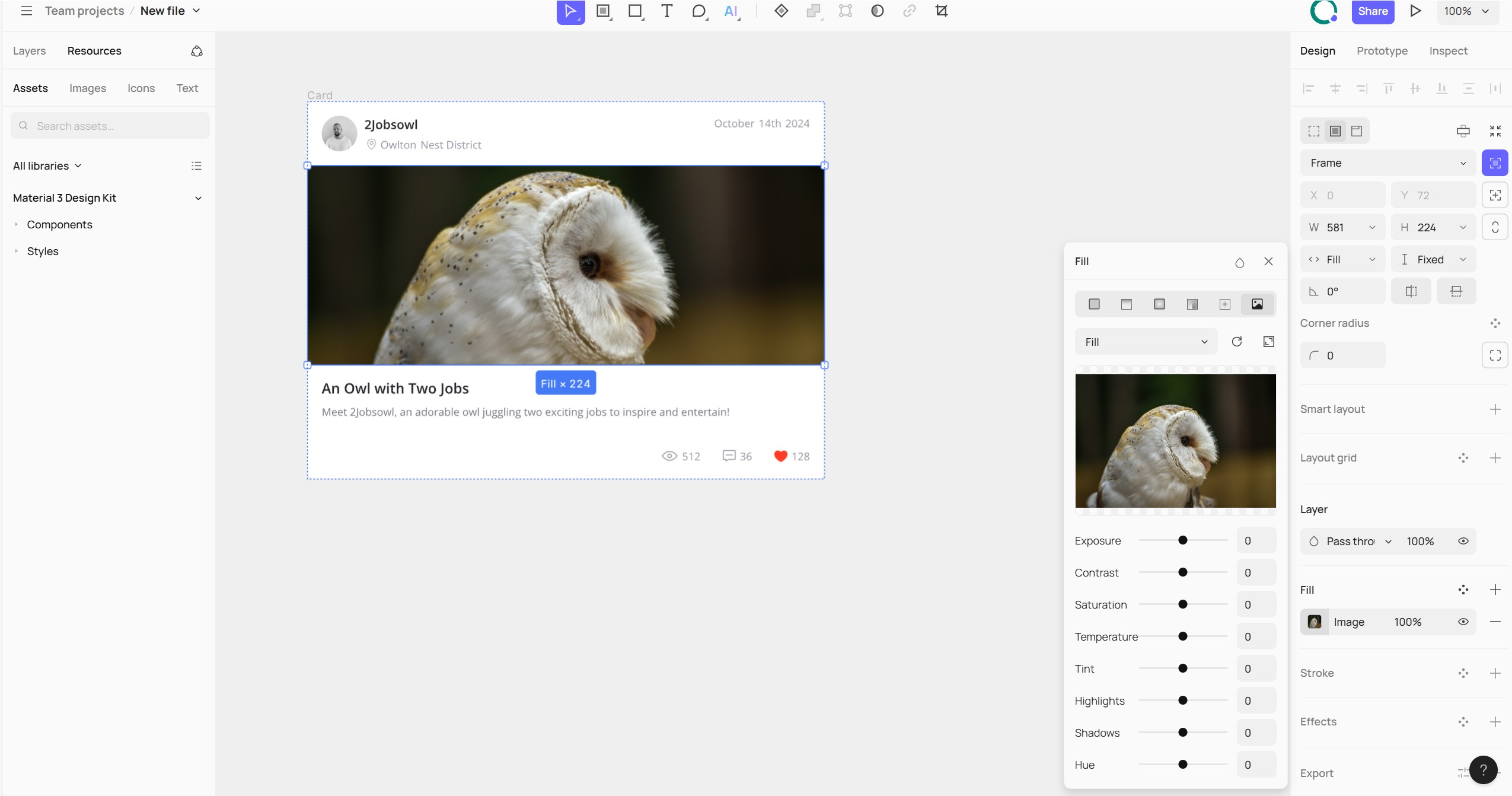The height and width of the screenshot is (796, 1512).
Task: Select the Comment tool
Action: point(699,11)
